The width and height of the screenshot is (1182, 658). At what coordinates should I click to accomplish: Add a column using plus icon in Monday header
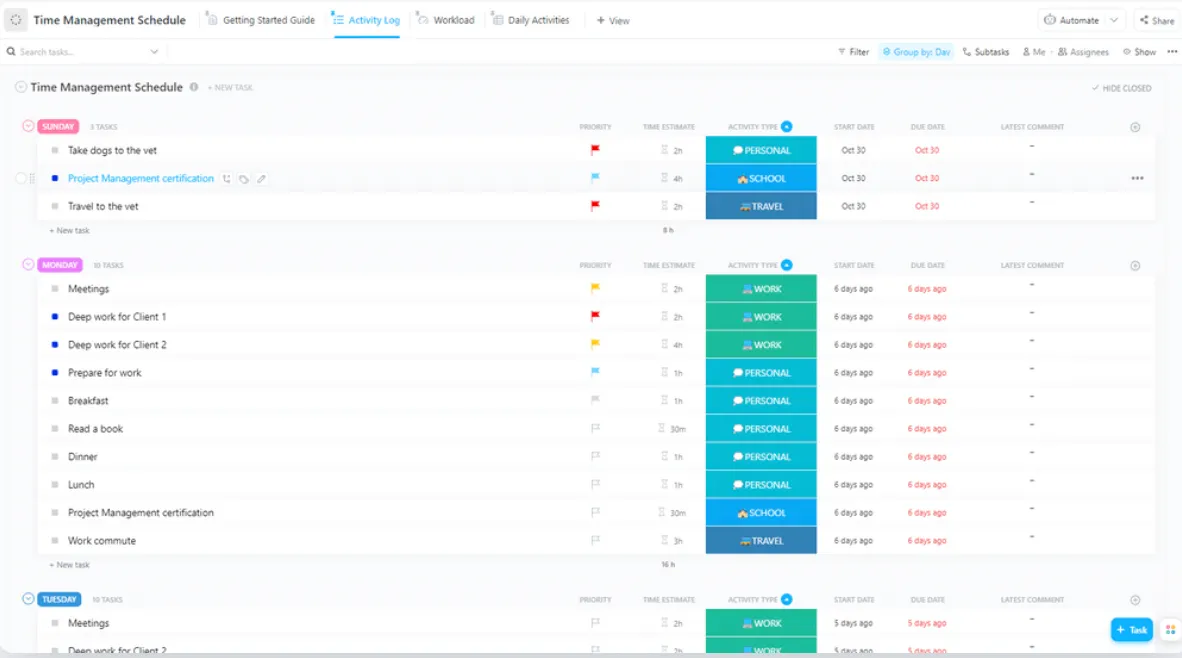pos(1135,265)
